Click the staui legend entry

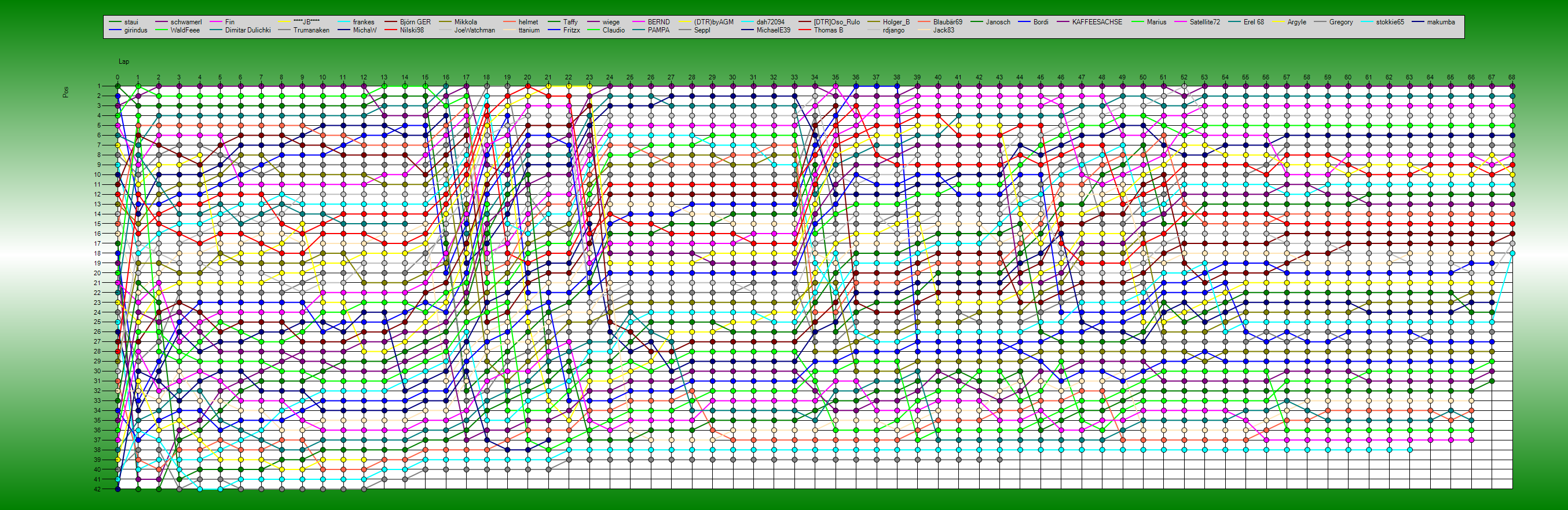[131, 22]
